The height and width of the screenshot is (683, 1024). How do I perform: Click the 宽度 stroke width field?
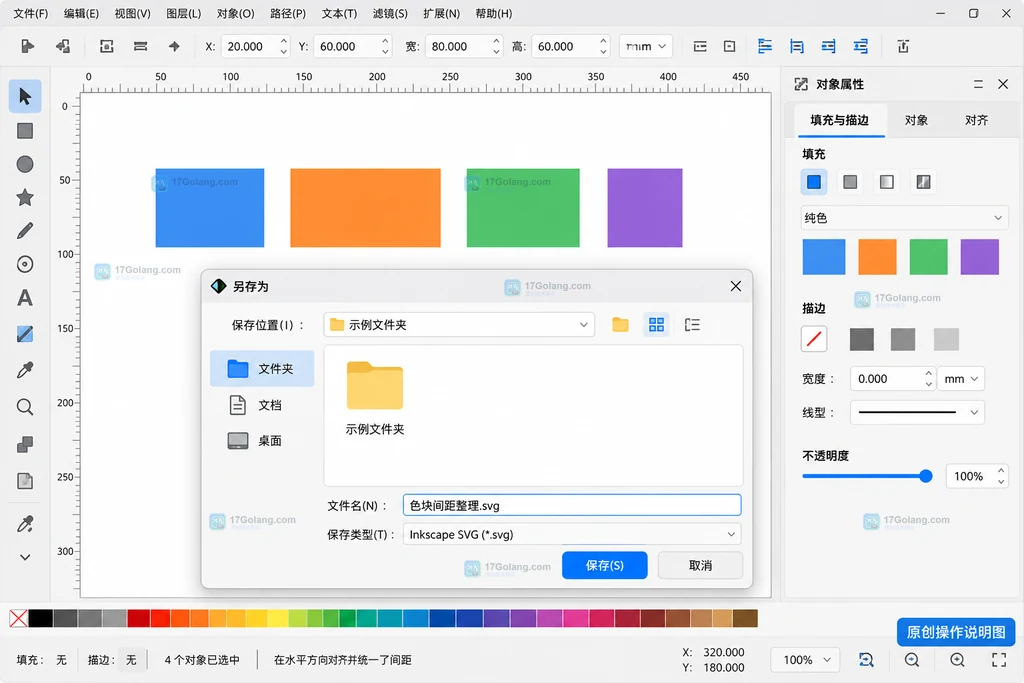coord(892,379)
